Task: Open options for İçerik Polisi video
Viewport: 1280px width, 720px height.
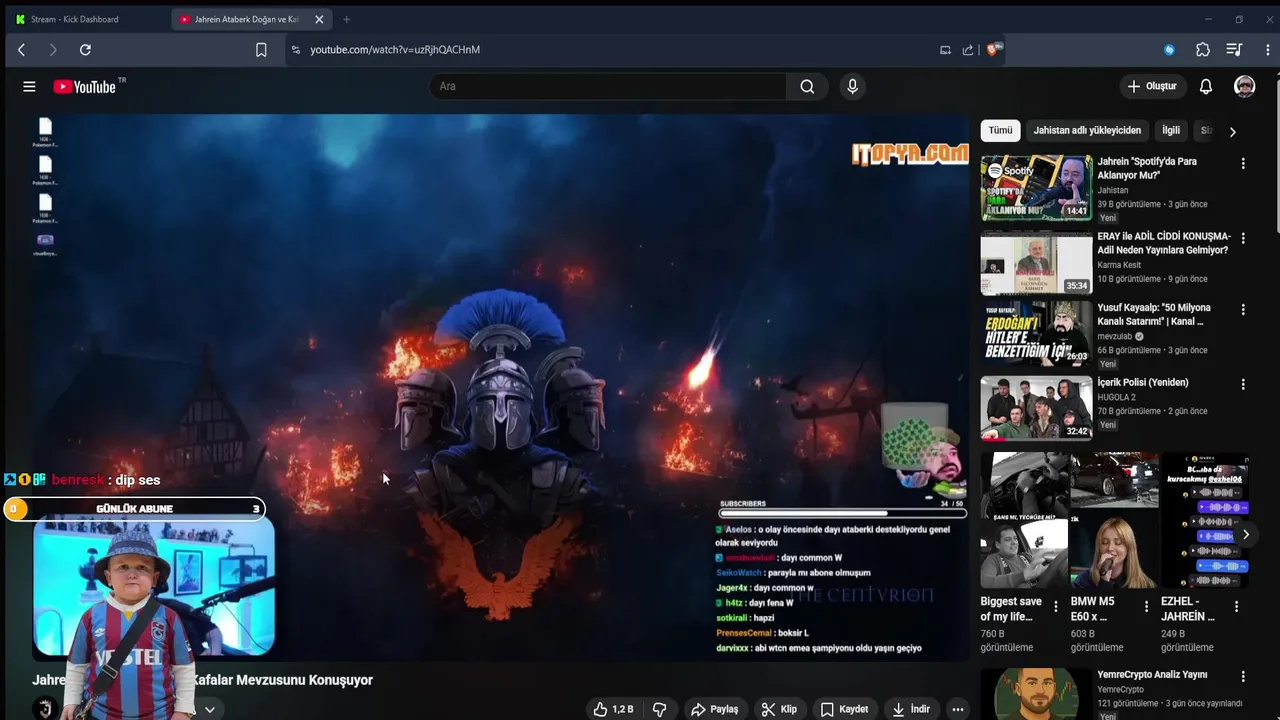Action: click(x=1243, y=384)
